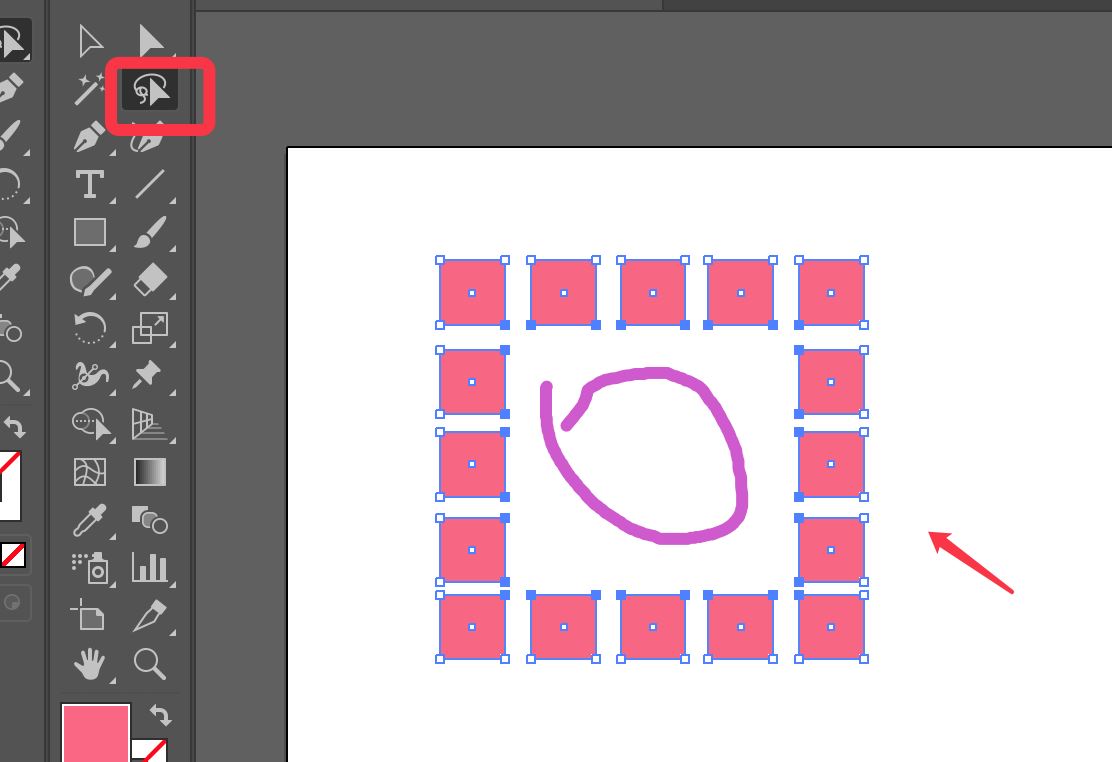Choose the Width tool
Screen dimensions: 1112x762
coord(90,375)
